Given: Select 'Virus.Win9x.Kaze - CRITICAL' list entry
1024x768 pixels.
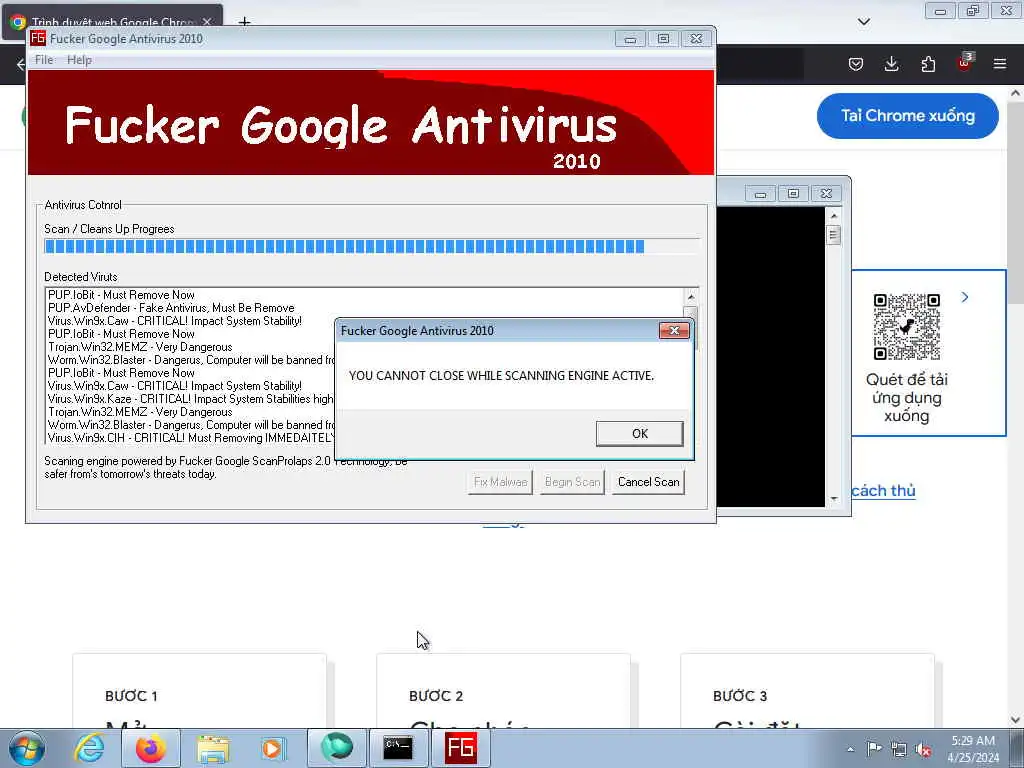Looking at the screenshot, I should (191, 398).
